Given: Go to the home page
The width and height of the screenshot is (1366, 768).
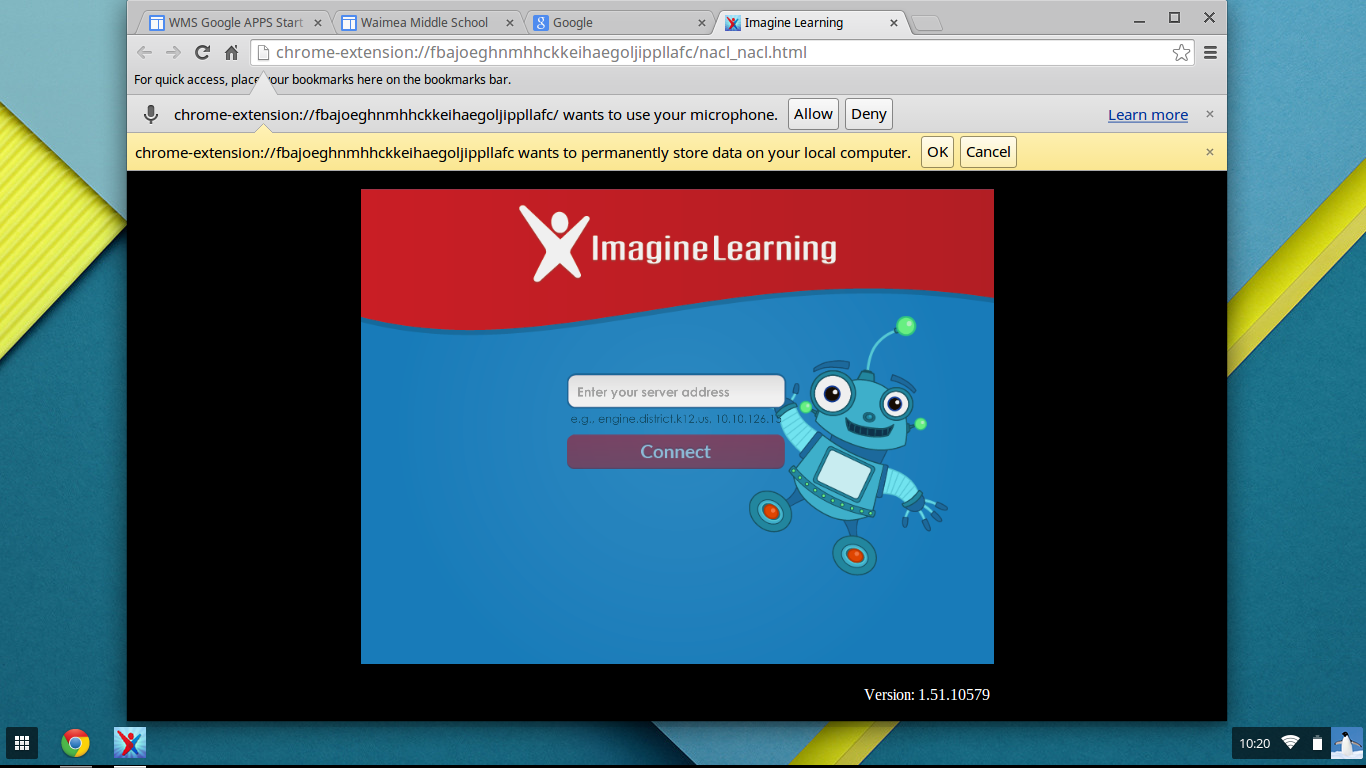Looking at the screenshot, I should [x=231, y=53].
